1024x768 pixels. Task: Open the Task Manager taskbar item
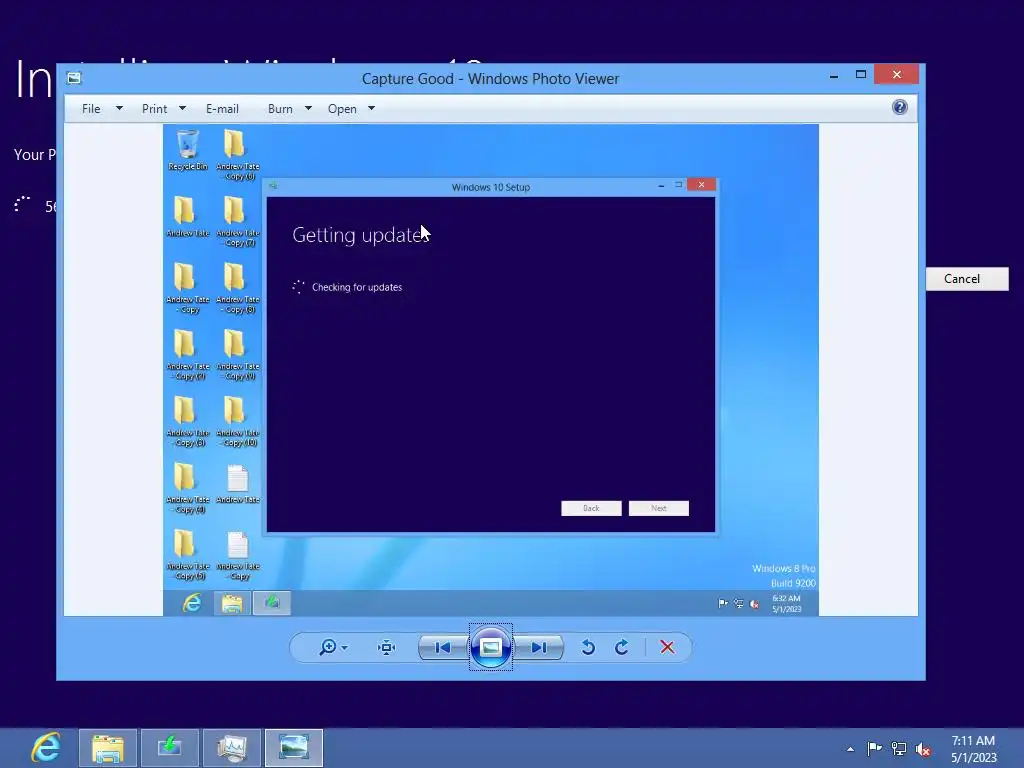coord(232,748)
